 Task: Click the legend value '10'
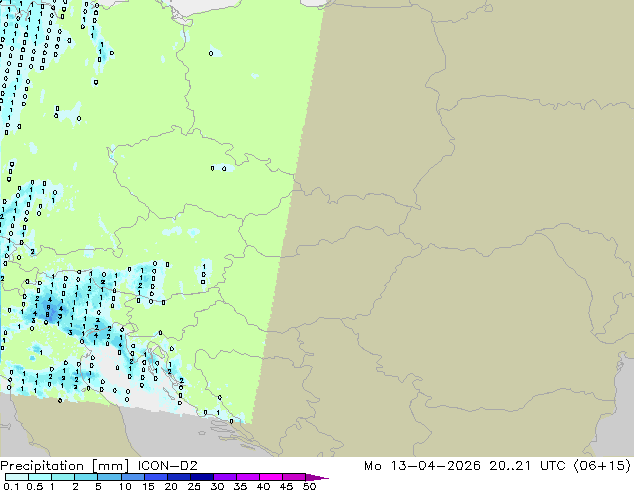125,486
